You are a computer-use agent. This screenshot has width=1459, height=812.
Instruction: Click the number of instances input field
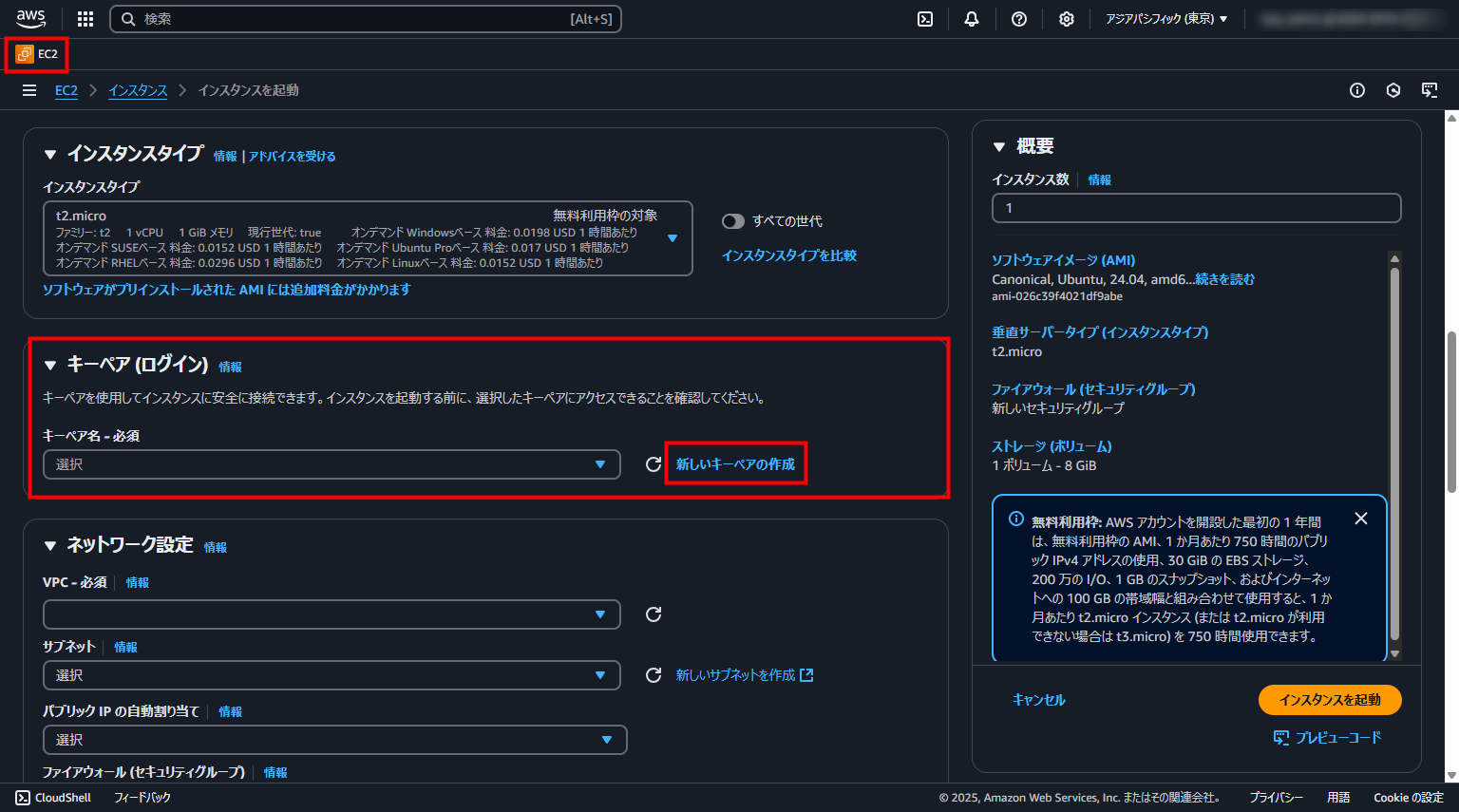click(x=1197, y=208)
